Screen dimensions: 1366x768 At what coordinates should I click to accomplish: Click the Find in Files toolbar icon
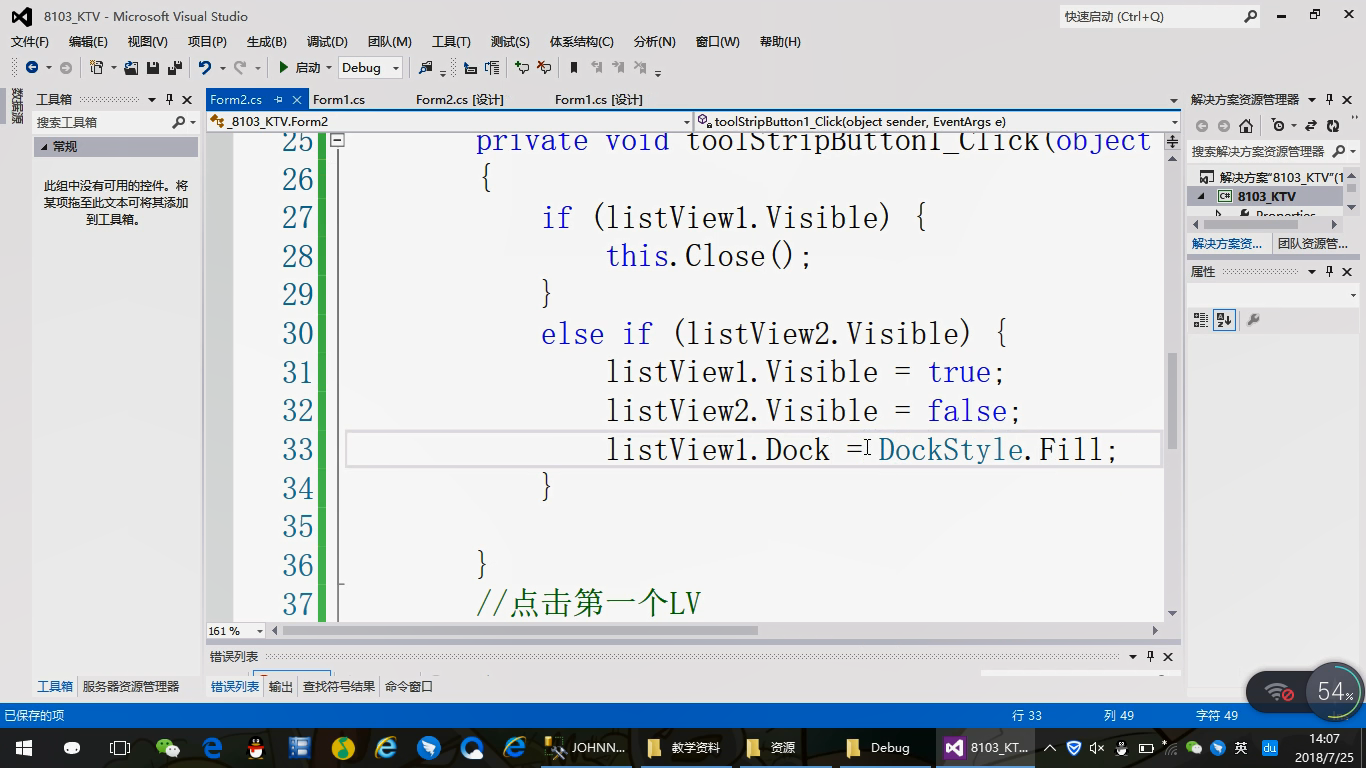point(426,68)
